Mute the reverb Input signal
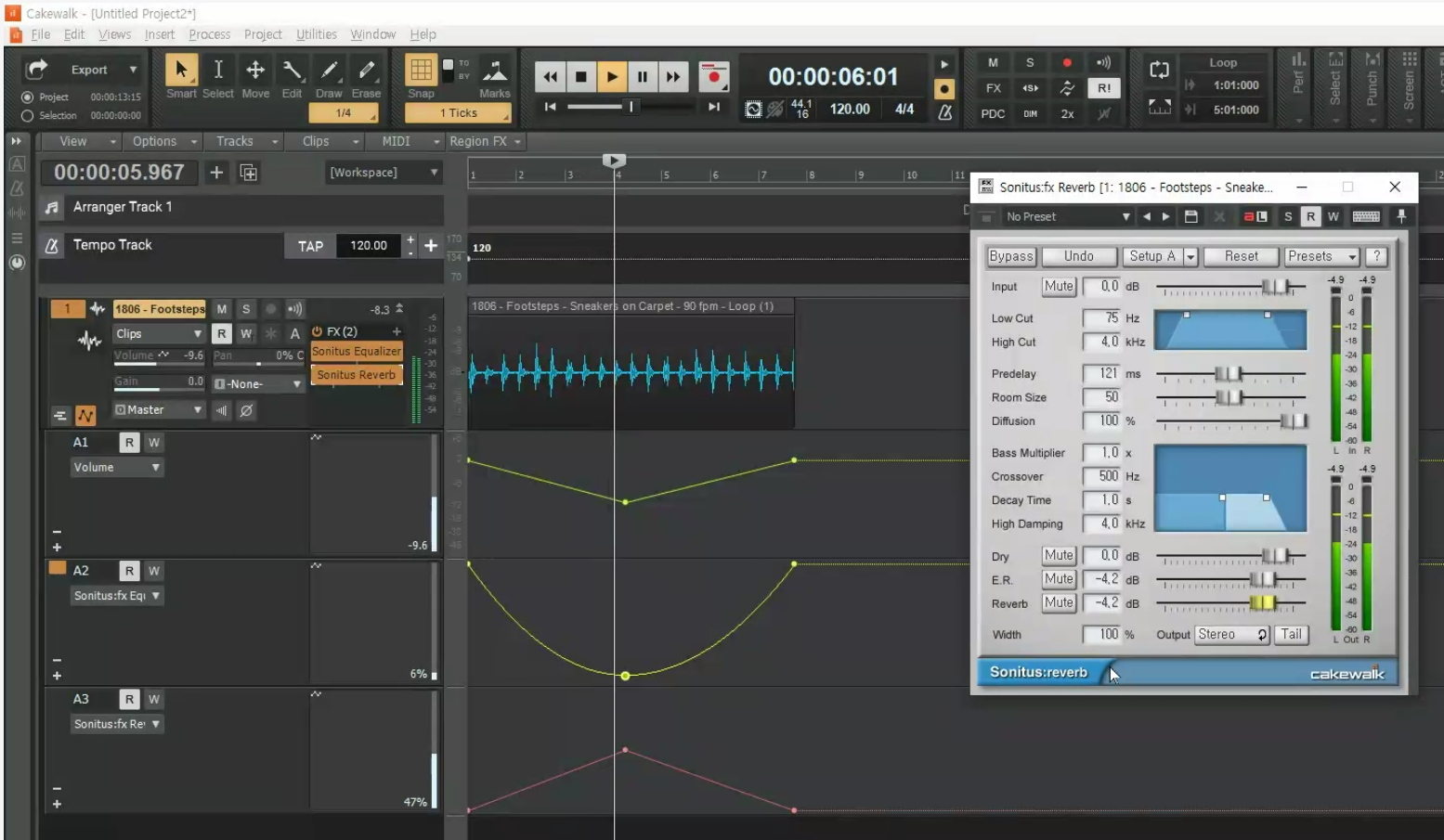 pyautogui.click(x=1059, y=286)
